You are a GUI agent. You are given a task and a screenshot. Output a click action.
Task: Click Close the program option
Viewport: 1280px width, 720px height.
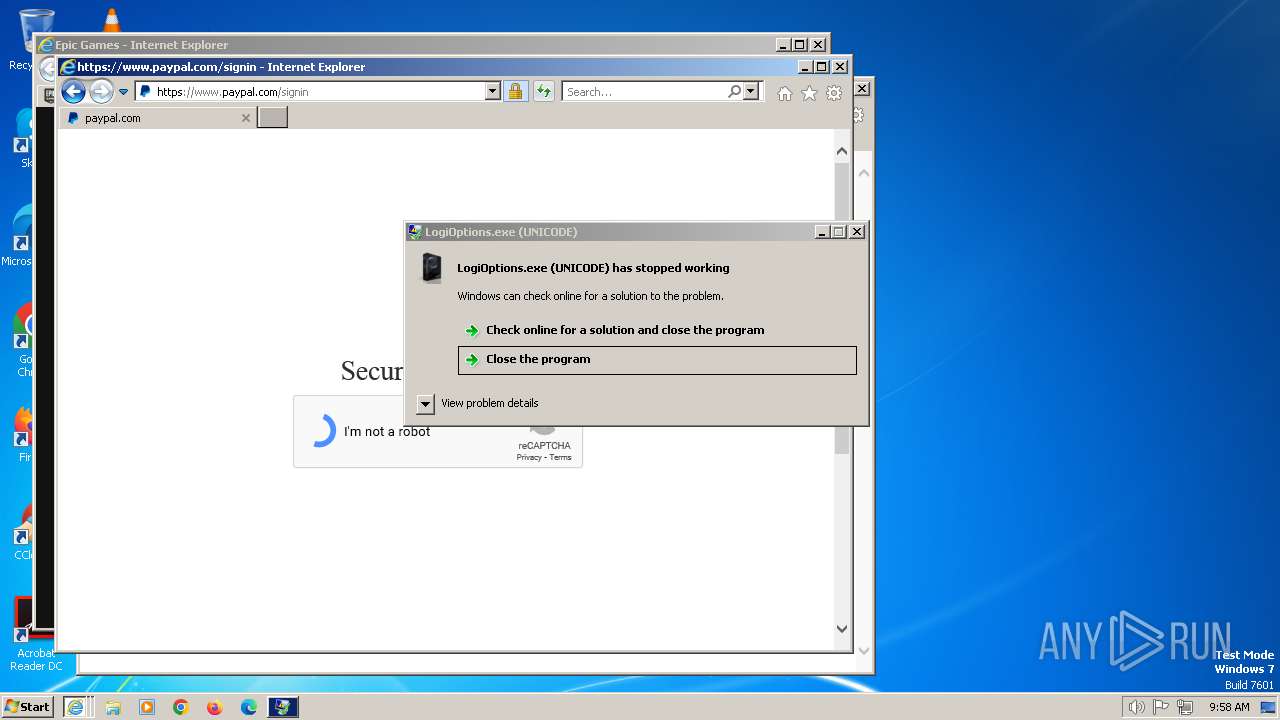pos(657,360)
